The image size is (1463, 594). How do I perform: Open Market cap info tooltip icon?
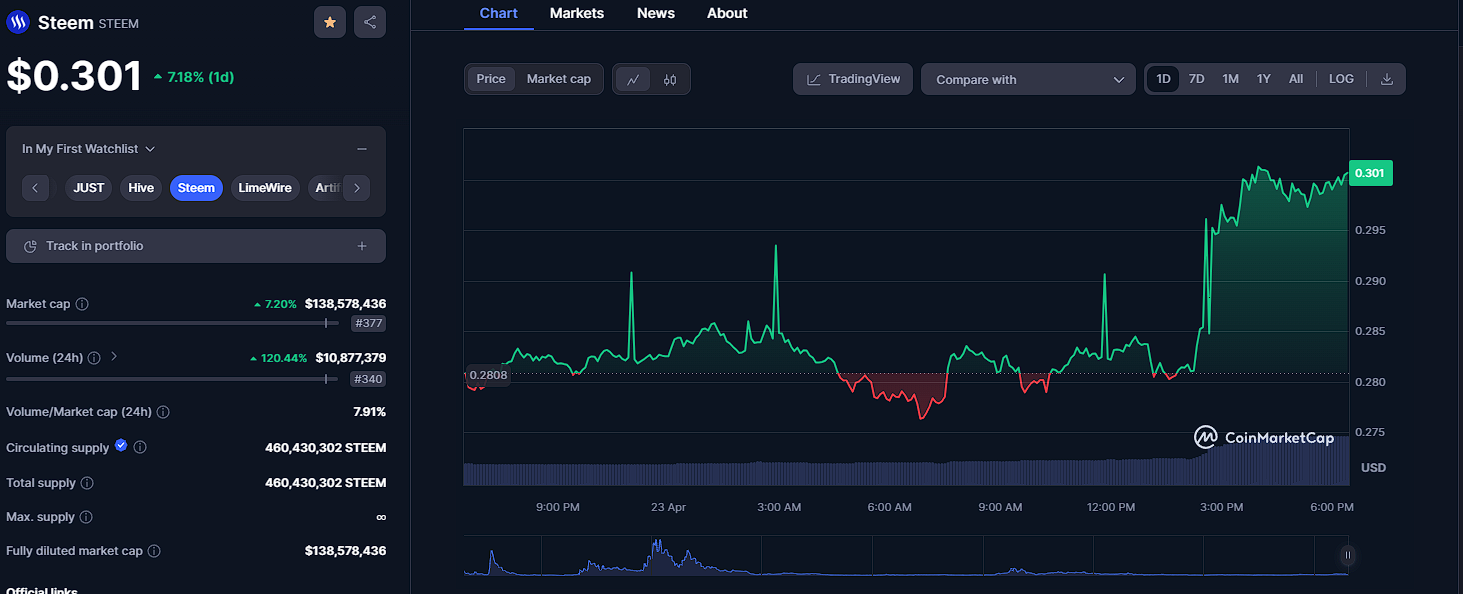(82, 304)
